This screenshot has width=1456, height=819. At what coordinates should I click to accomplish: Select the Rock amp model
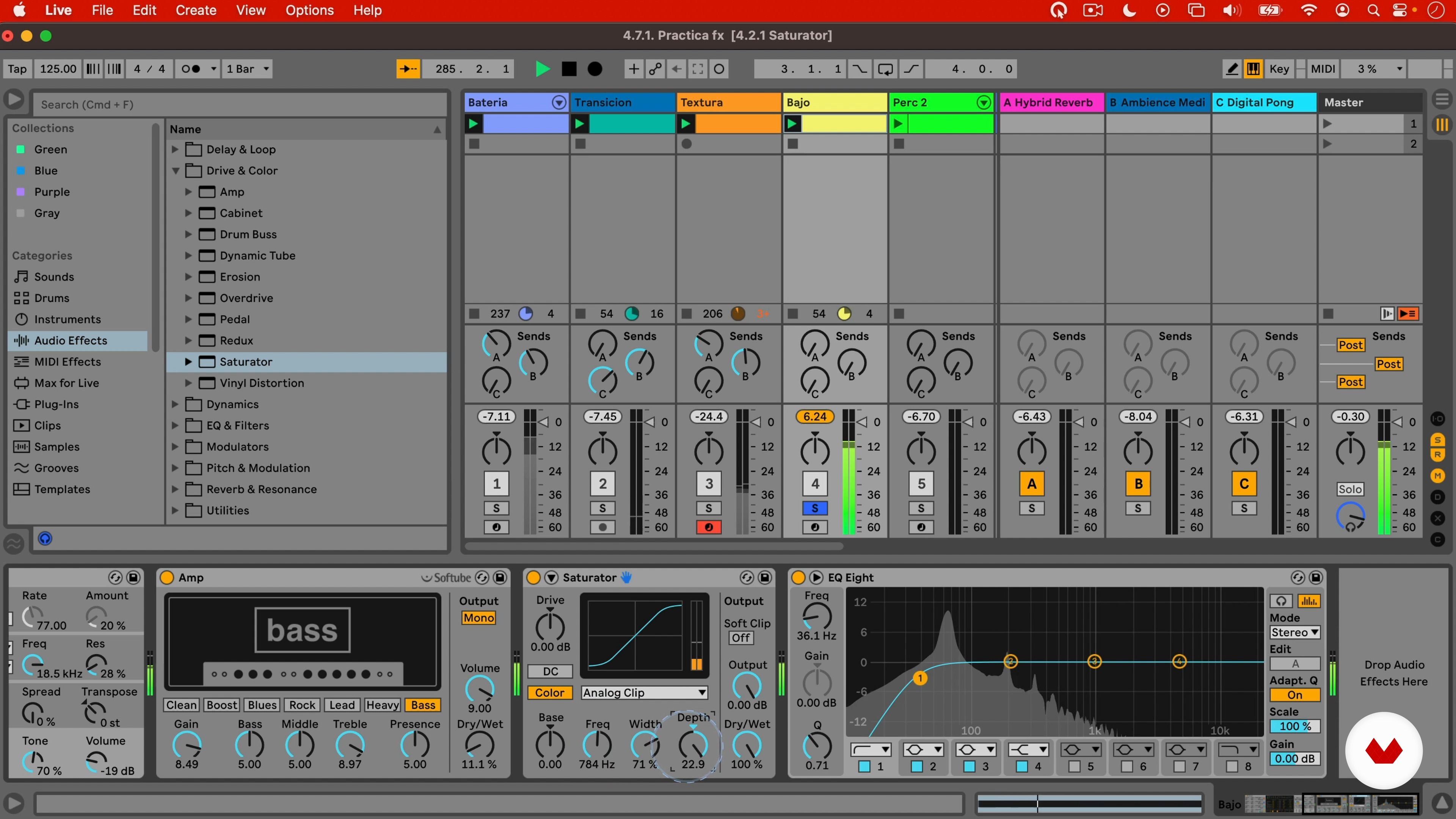(303, 705)
